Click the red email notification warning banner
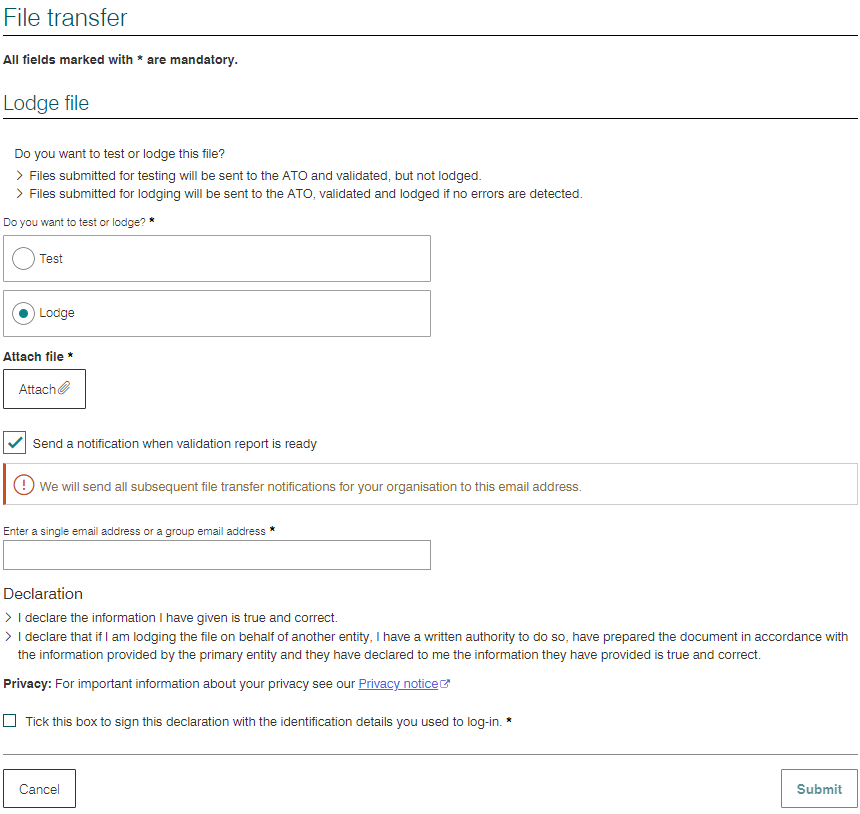 click(430, 484)
